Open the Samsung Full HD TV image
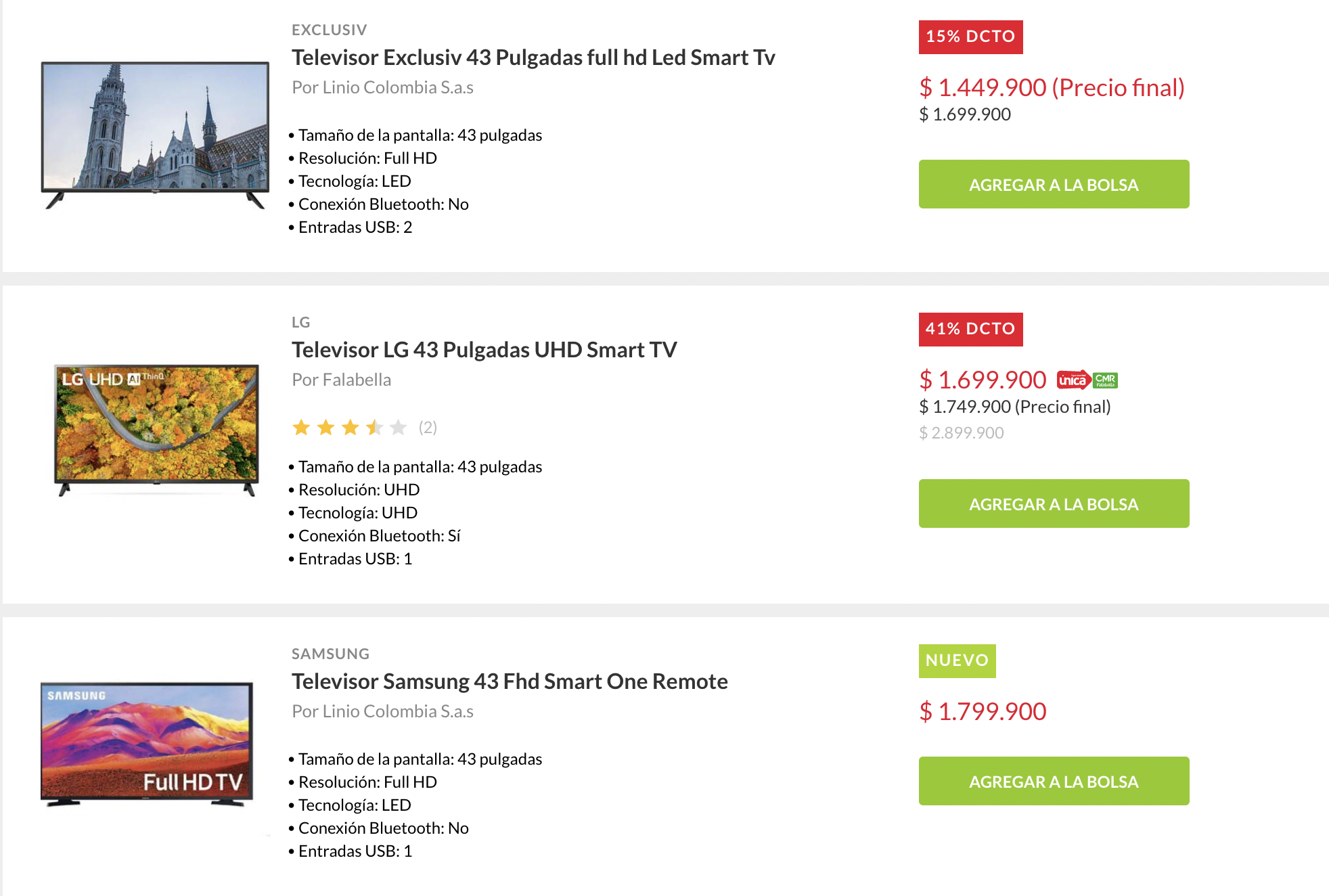 147,744
